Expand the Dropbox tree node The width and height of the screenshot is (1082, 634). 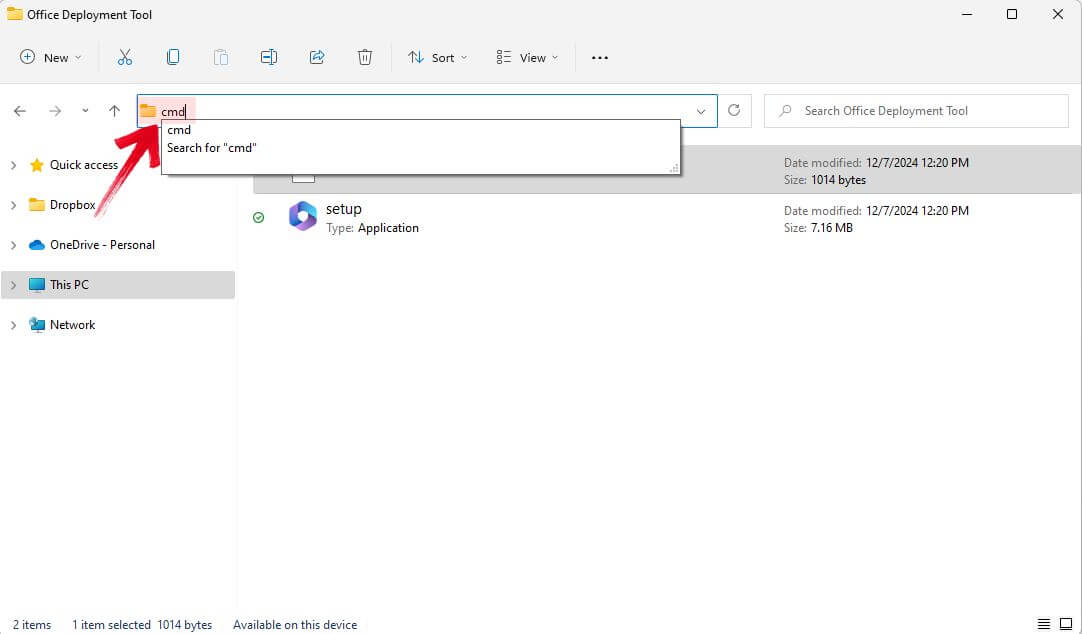pos(13,205)
